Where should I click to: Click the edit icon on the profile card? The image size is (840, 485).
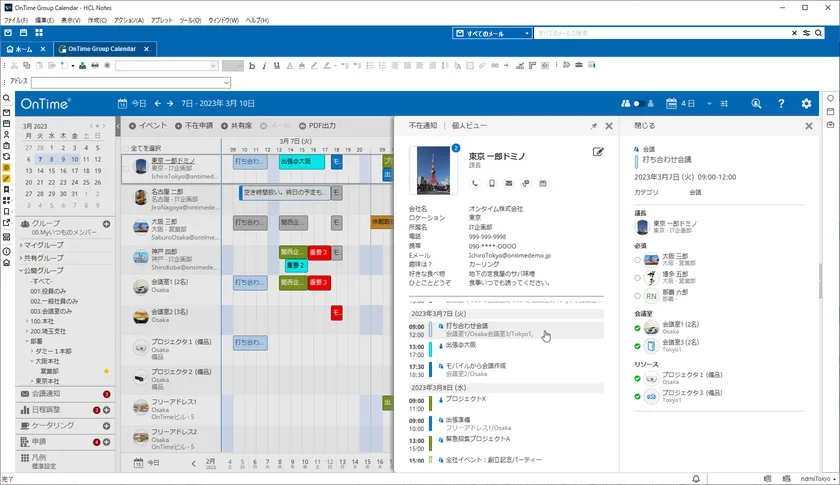[598, 152]
